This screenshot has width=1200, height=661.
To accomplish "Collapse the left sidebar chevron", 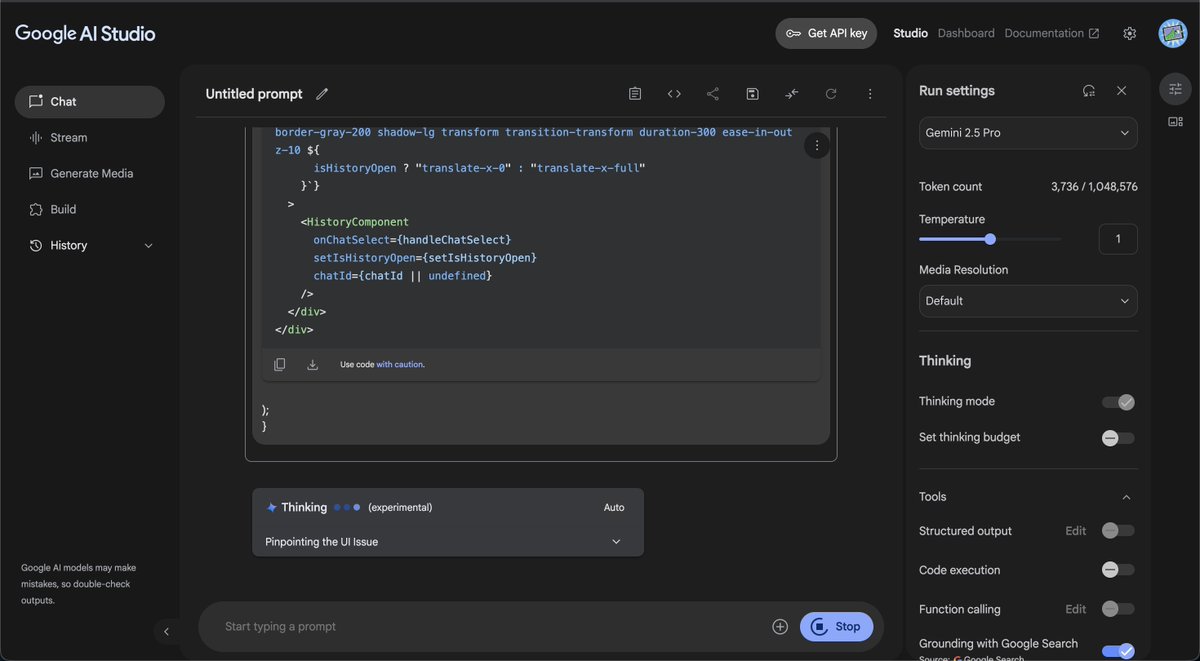I will 166,631.
